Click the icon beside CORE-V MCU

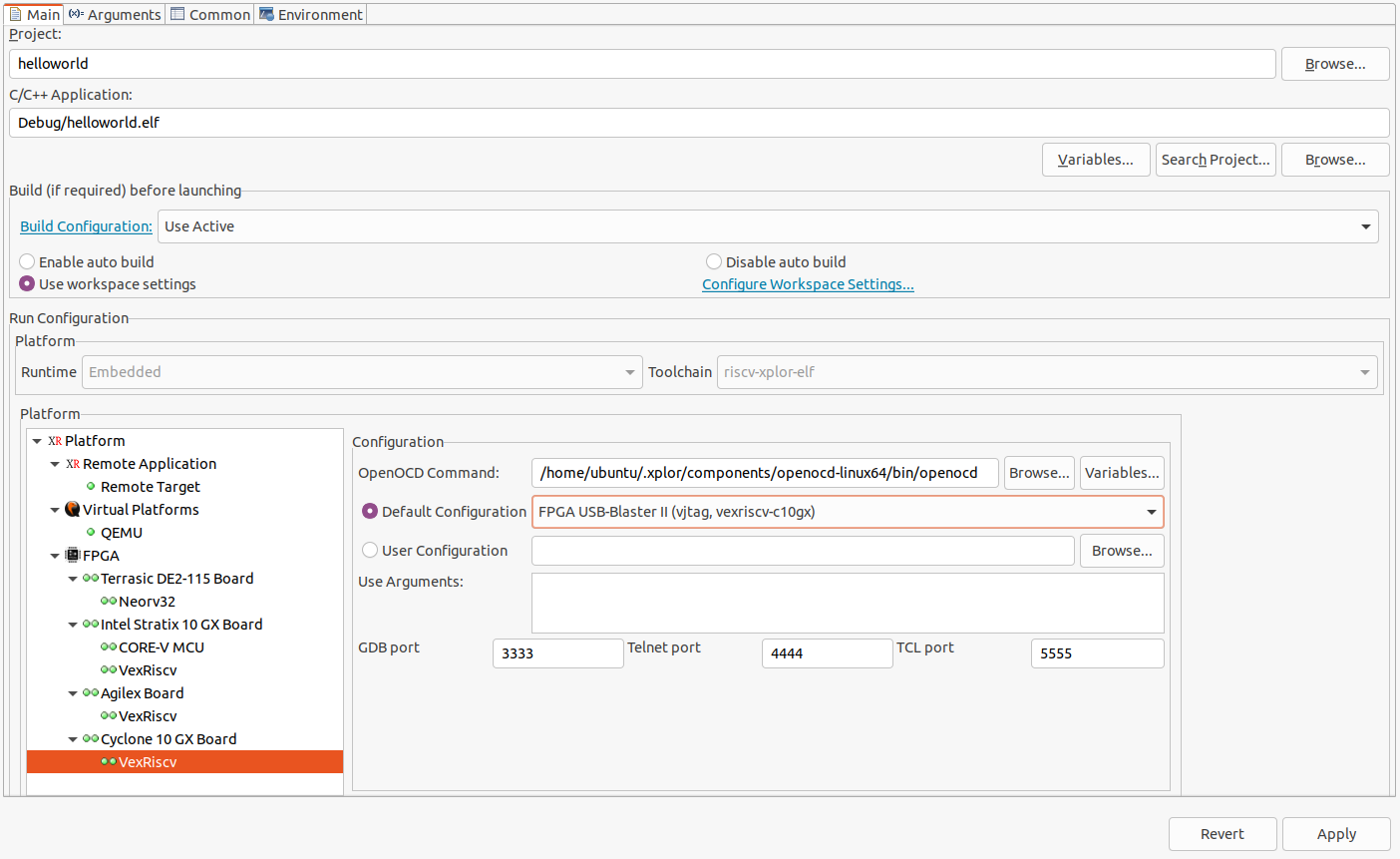[x=109, y=647]
